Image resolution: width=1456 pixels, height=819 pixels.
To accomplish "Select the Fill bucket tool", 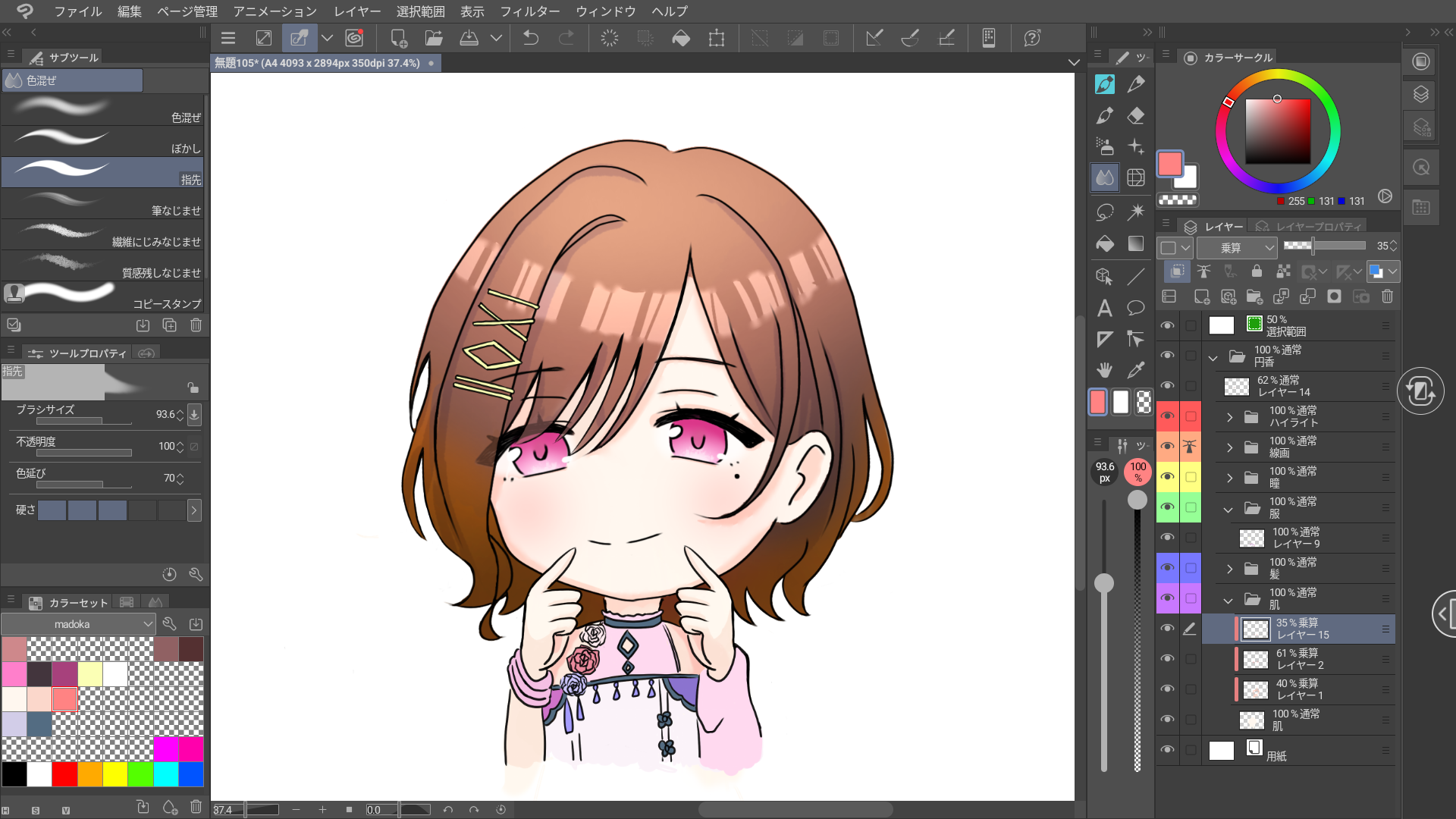I will pyautogui.click(x=1104, y=243).
